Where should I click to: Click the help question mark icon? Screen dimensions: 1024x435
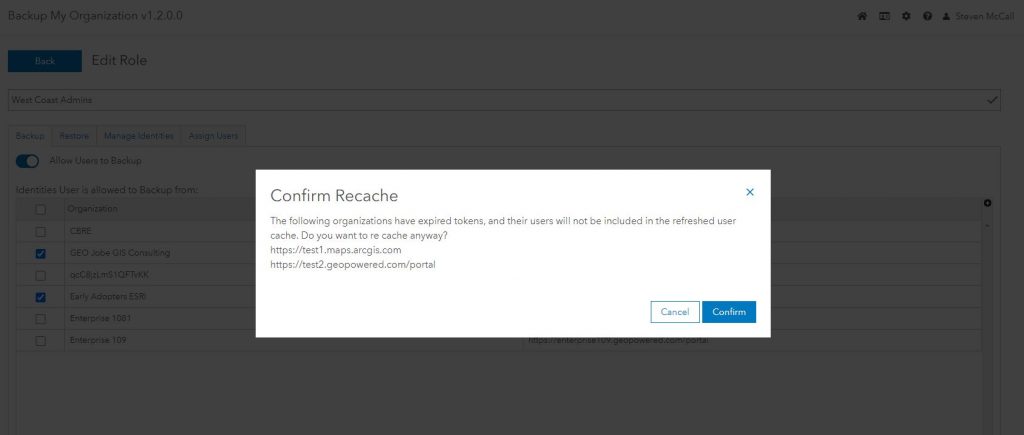tap(928, 17)
